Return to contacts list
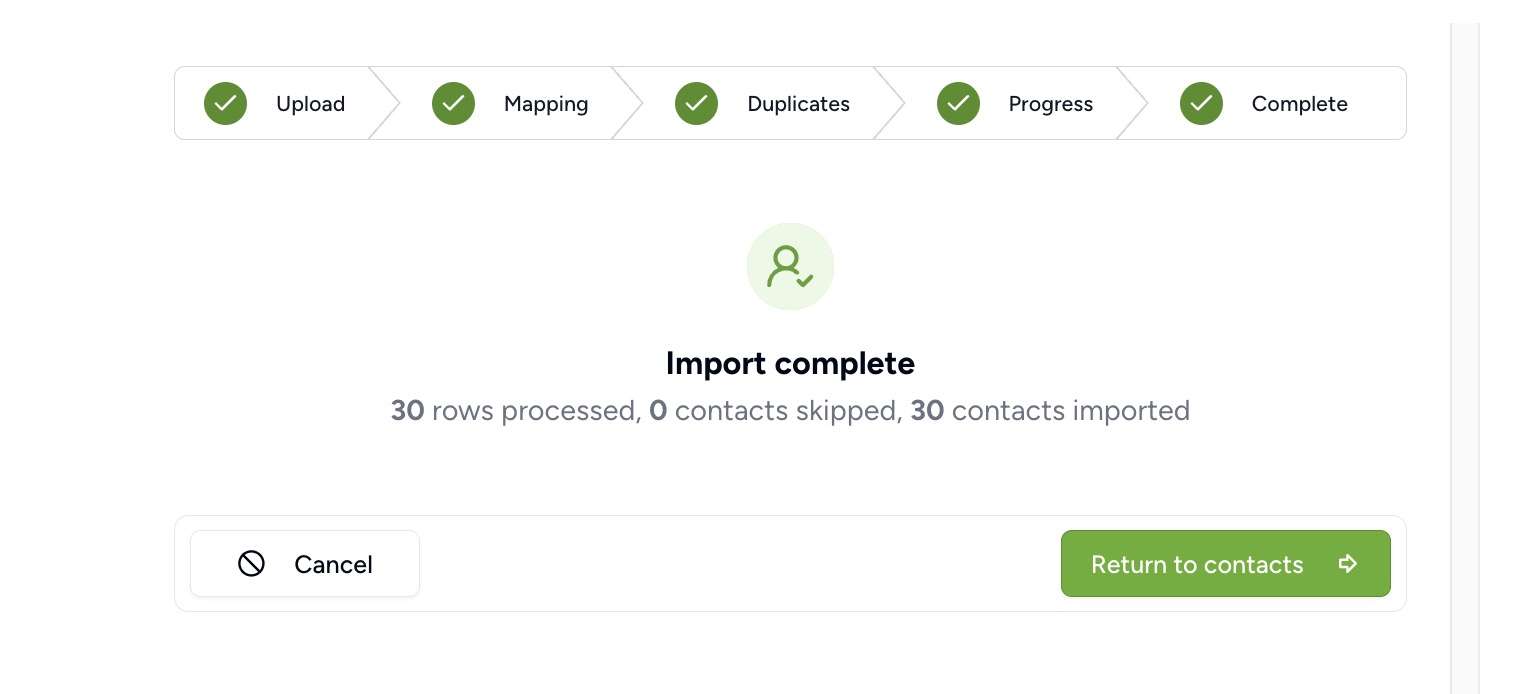 (x=1225, y=564)
